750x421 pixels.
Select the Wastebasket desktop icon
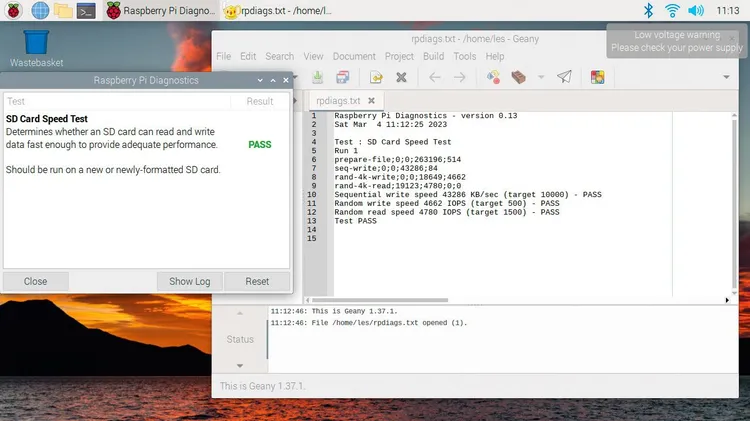(36, 48)
